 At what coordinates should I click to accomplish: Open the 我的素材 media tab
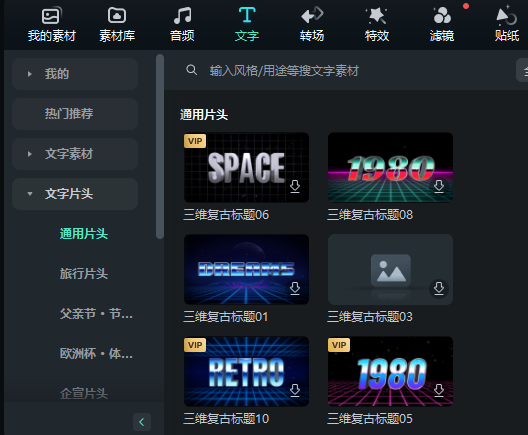(x=52, y=25)
